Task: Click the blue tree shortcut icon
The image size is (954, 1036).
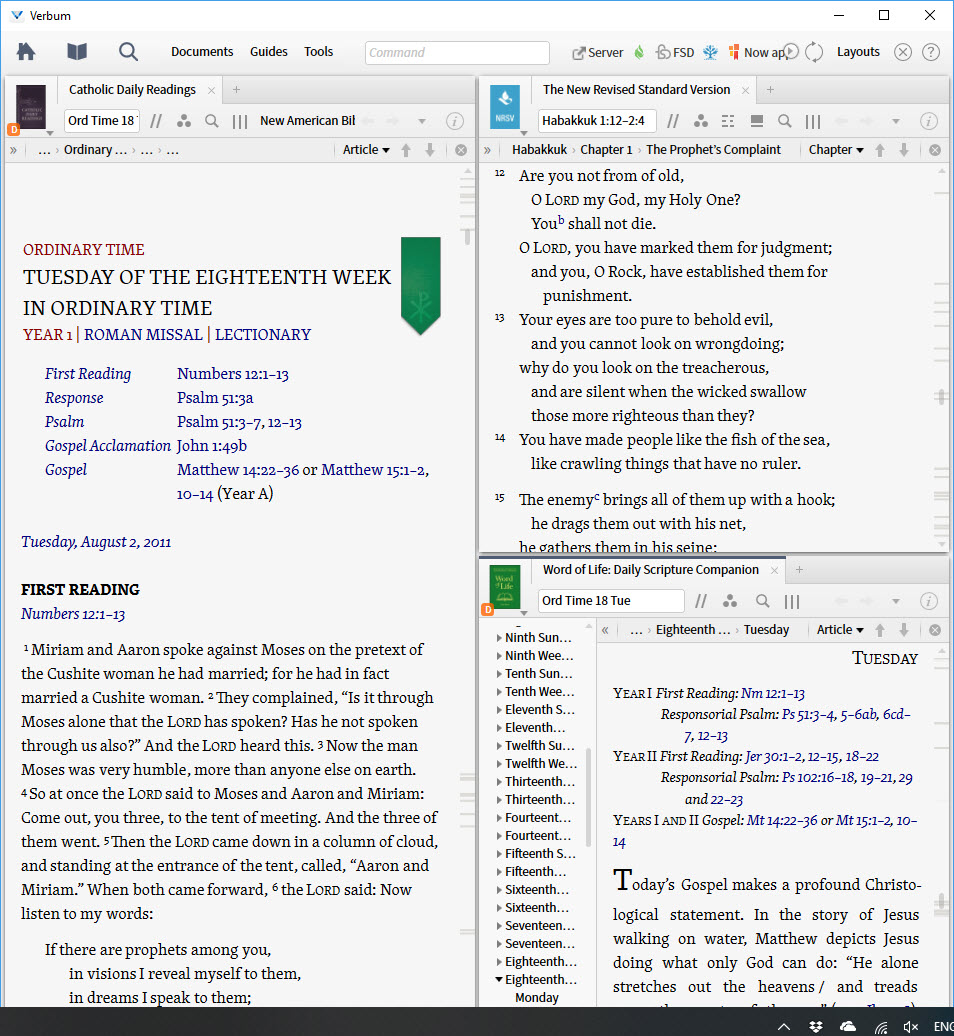Action: [710, 52]
